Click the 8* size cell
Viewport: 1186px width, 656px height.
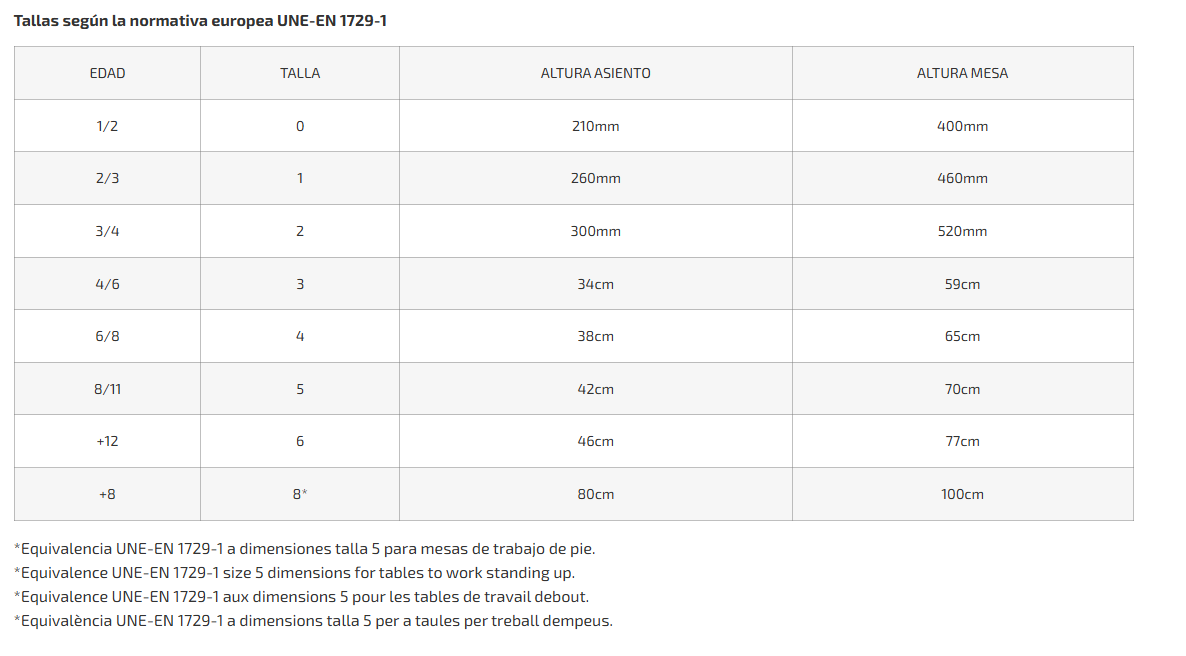(x=300, y=494)
